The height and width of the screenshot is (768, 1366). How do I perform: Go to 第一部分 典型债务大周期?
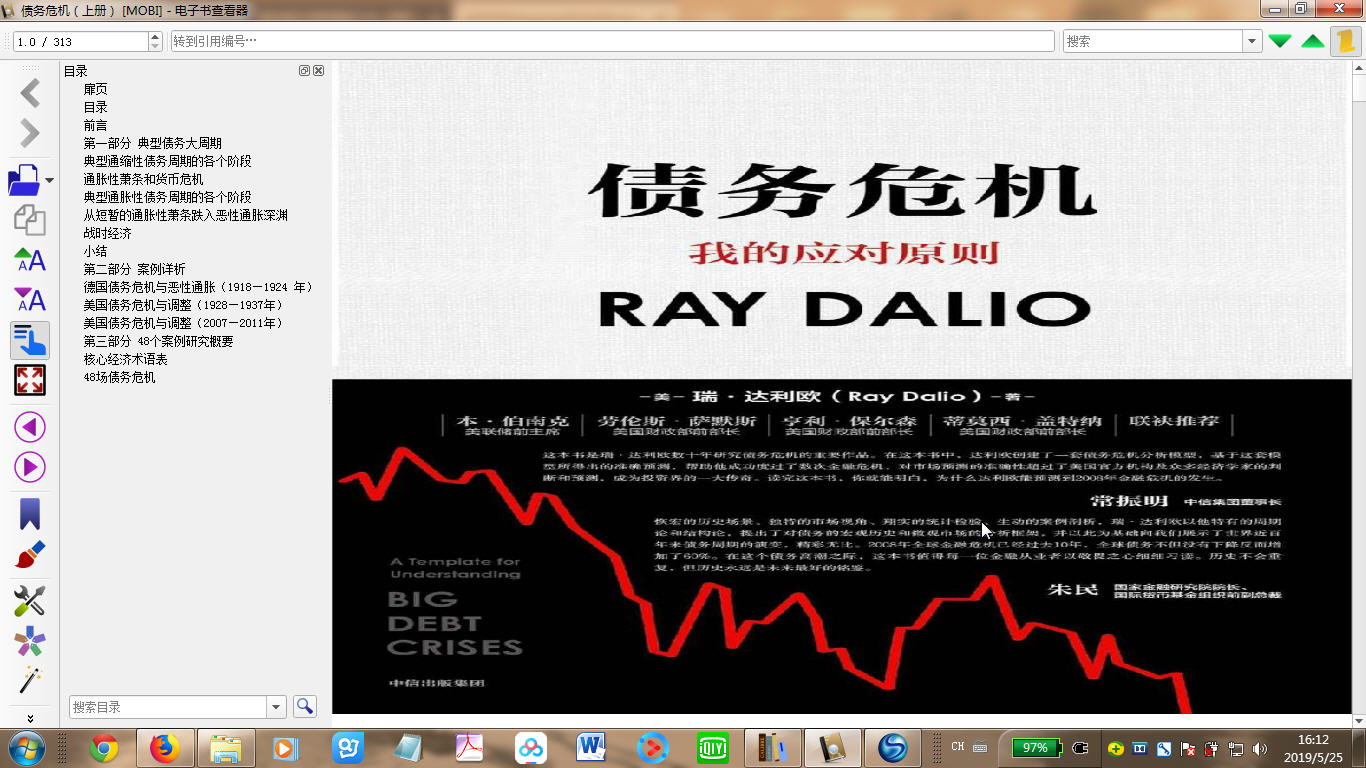(153, 143)
